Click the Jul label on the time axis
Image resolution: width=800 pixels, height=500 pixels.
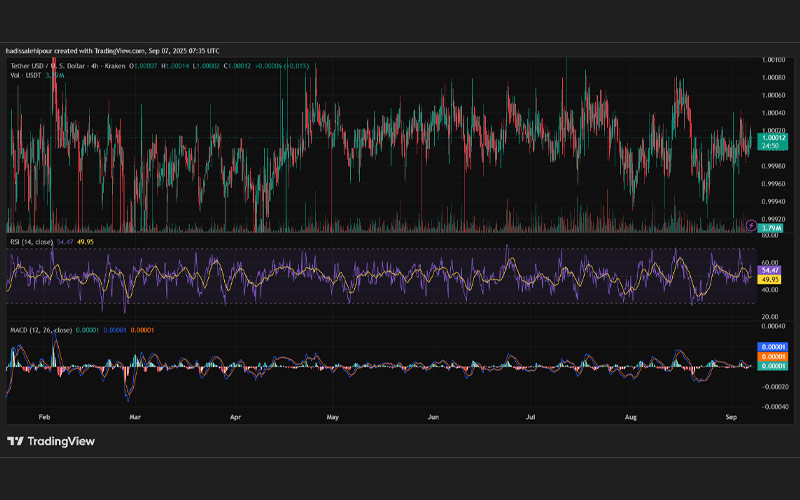531,417
